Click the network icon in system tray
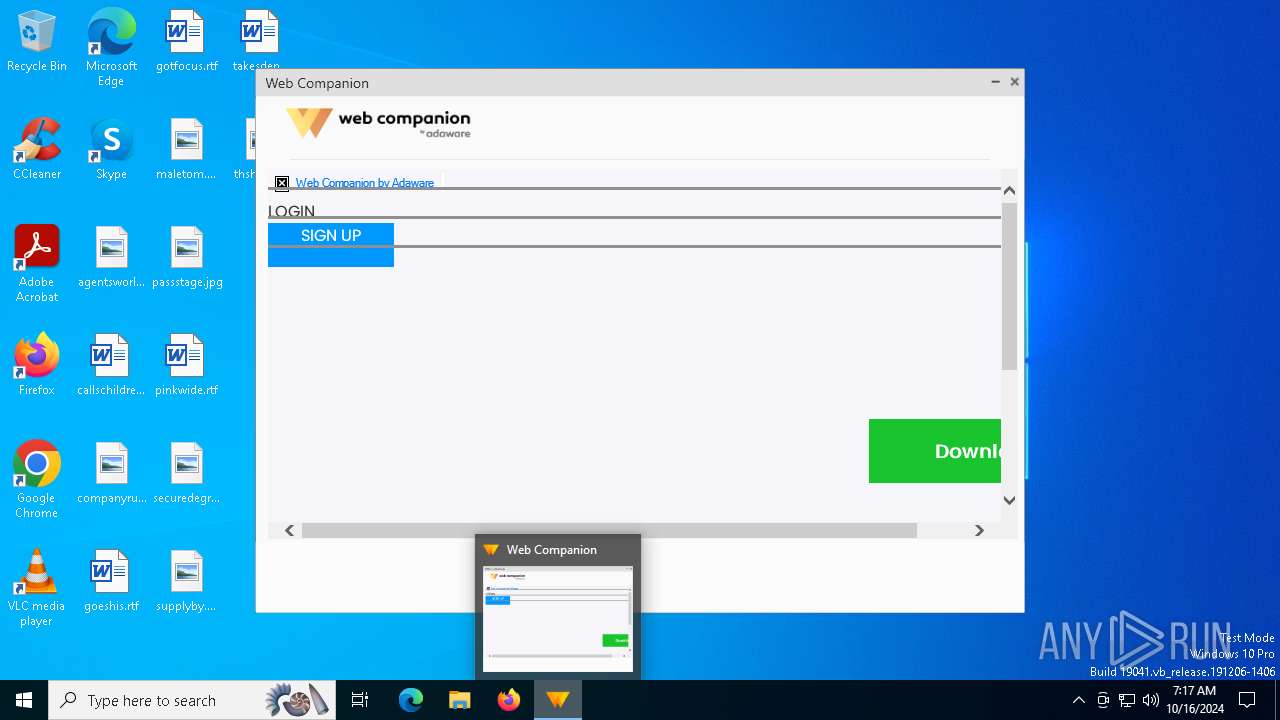The width and height of the screenshot is (1280, 720). [x=1127, y=700]
